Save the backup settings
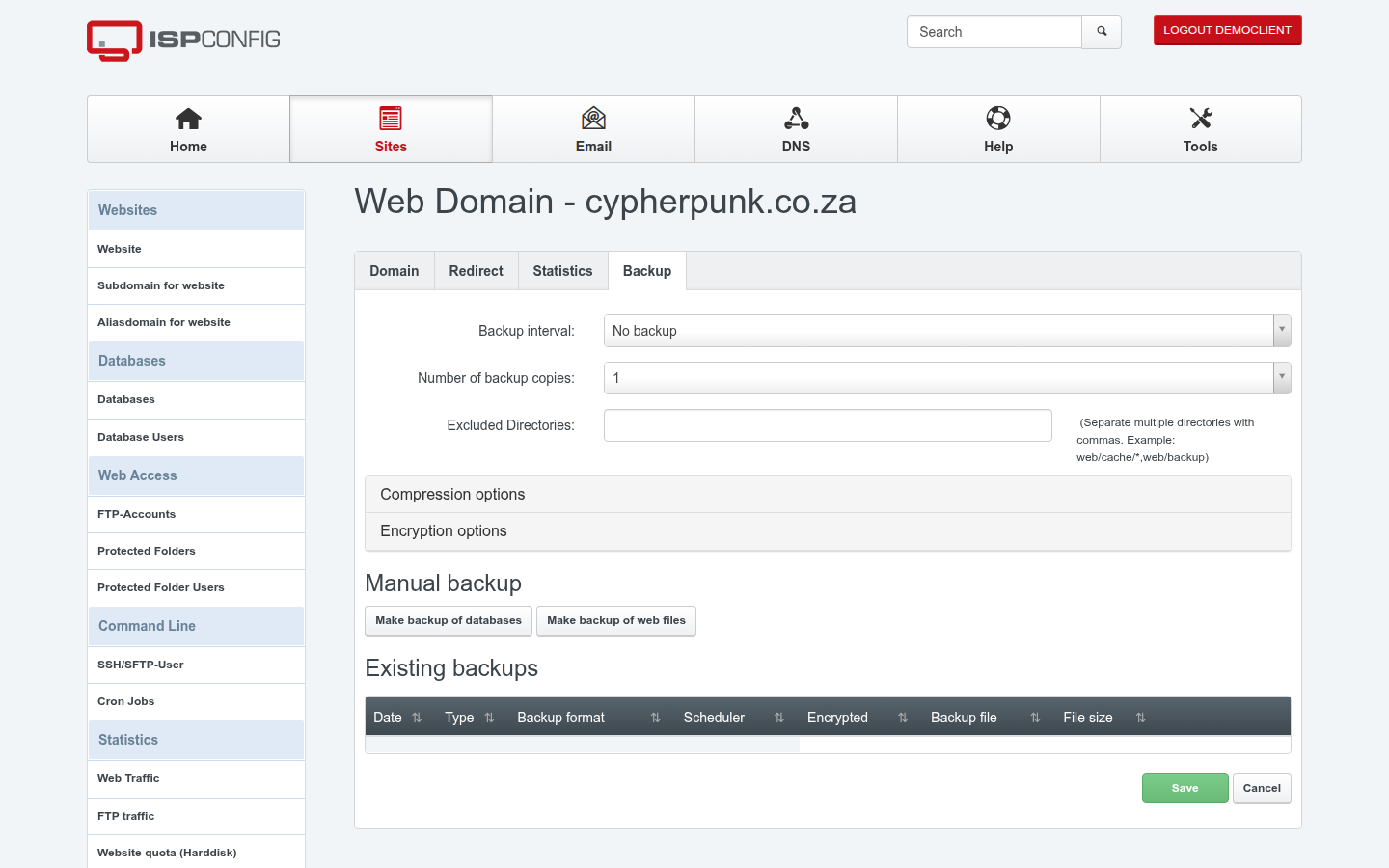 click(1185, 789)
